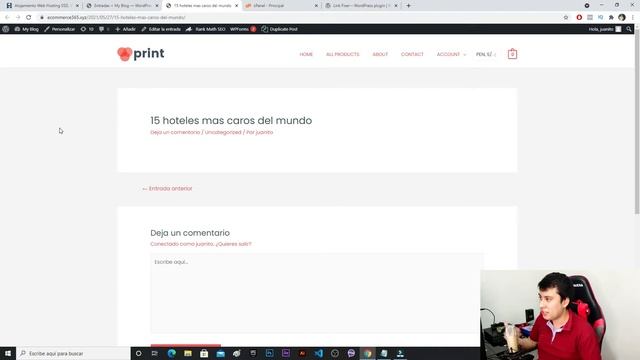Open the shopping cart icon in header

point(512,54)
